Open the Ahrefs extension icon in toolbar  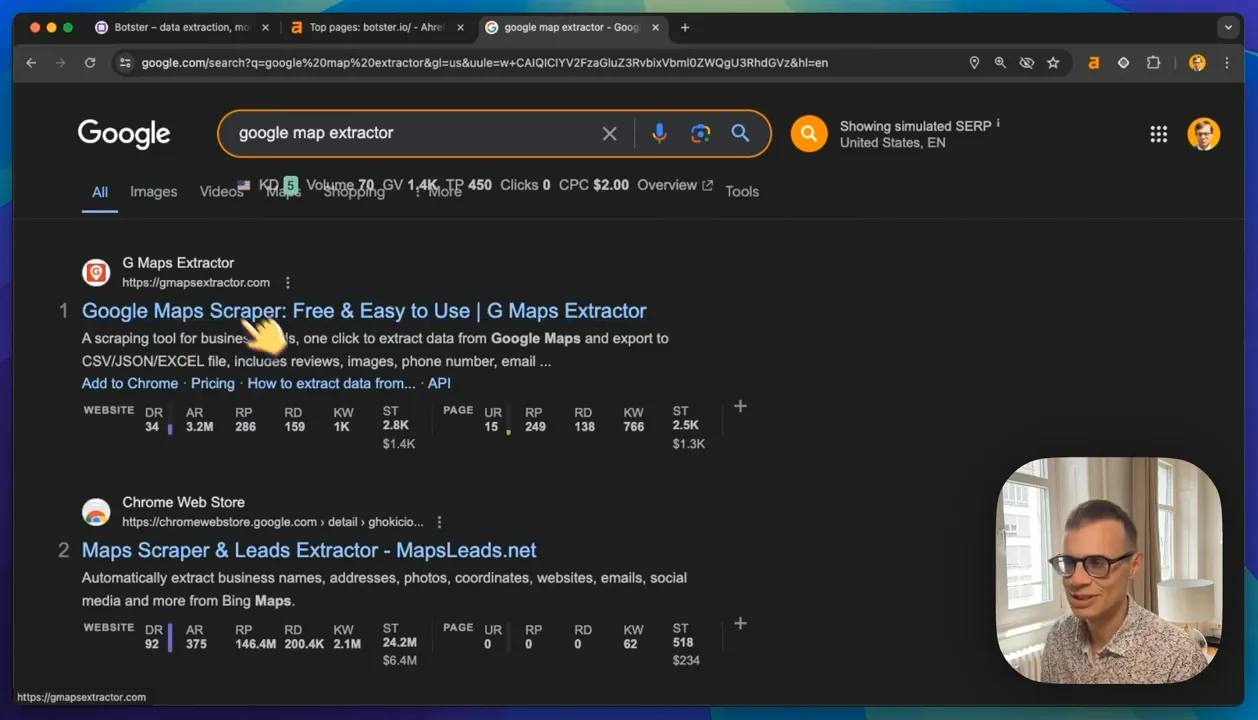pos(1093,63)
